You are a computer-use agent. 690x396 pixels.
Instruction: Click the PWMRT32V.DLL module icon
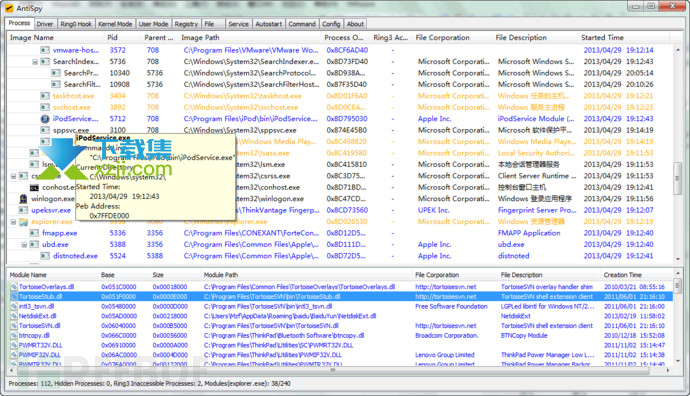(14, 345)
